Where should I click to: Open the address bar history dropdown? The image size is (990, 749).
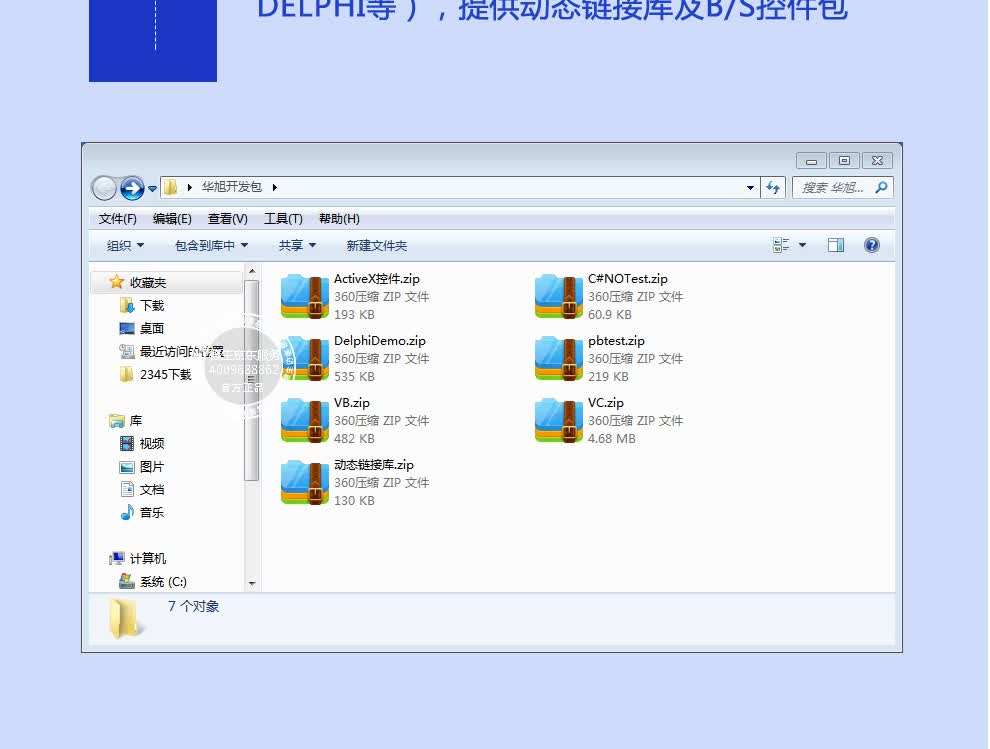[x=751, y=187]
